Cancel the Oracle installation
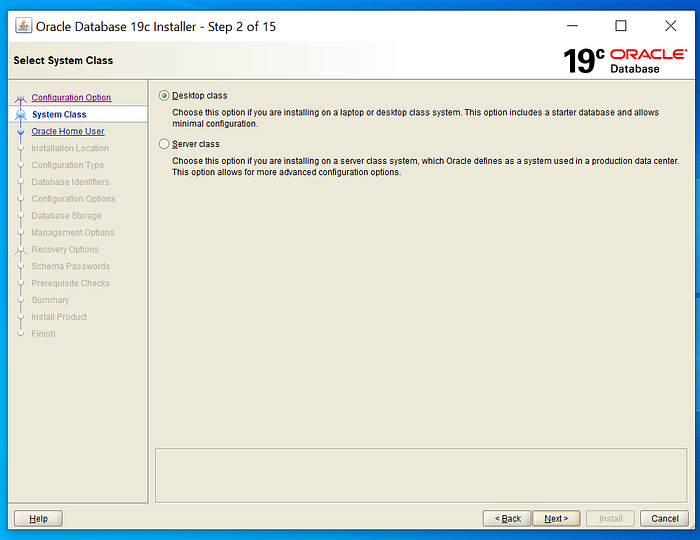This screenshot has width=700, height=540. point(664,519)
